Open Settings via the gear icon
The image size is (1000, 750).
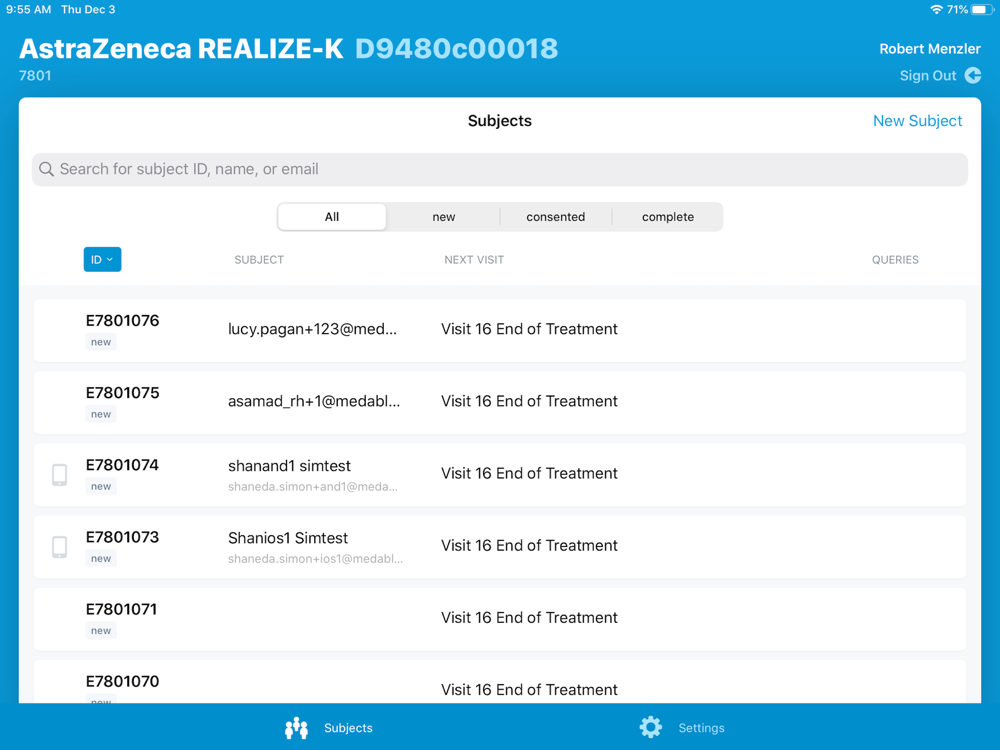[x=651, y=727]
